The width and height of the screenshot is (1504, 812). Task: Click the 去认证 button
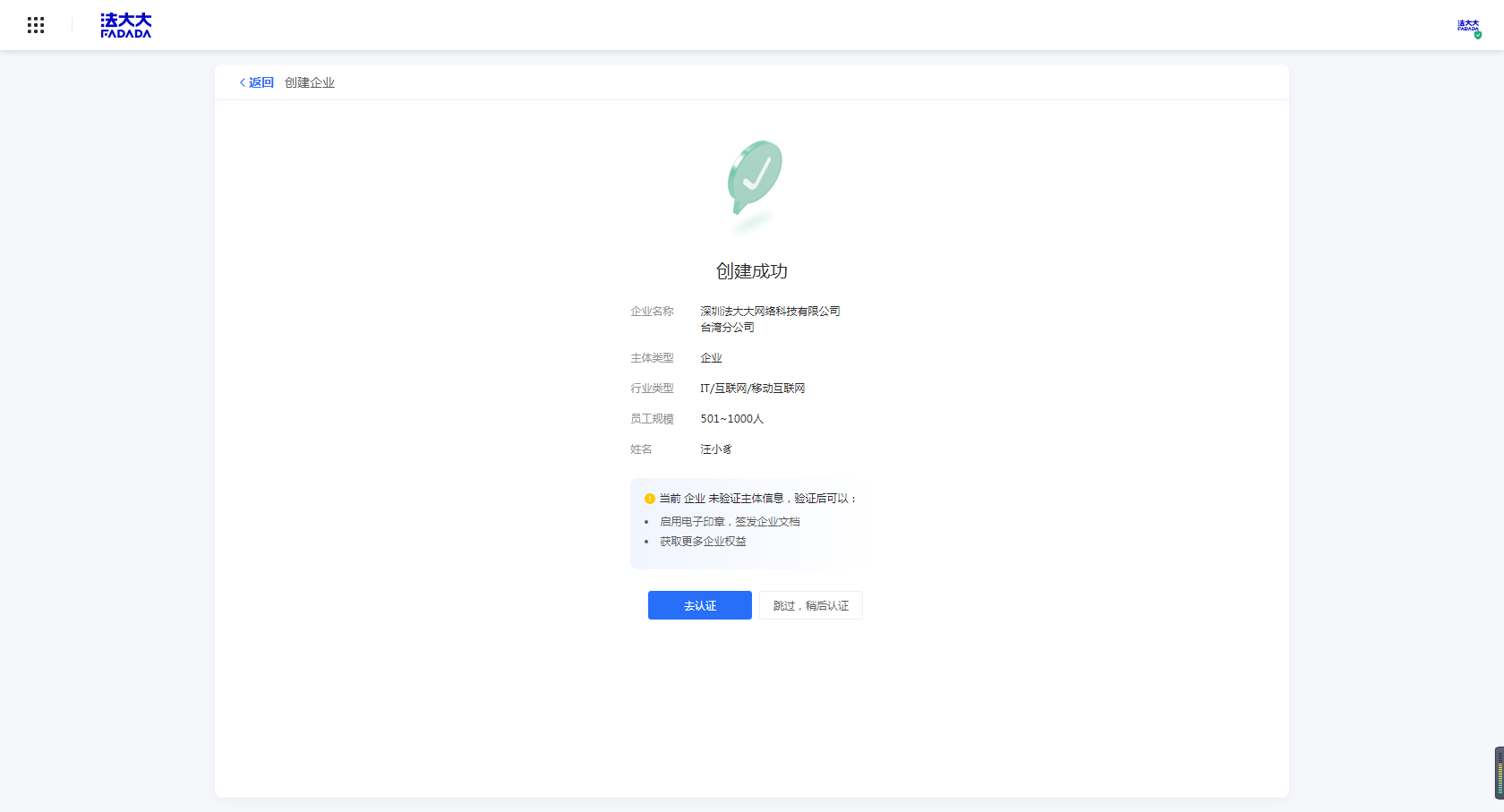[700, 605]
